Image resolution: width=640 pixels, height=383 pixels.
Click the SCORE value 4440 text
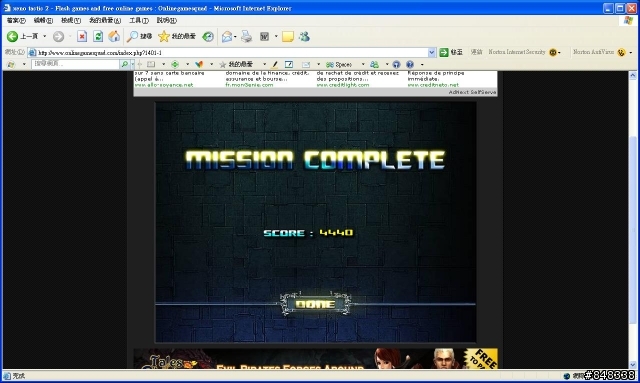(336, 232)
